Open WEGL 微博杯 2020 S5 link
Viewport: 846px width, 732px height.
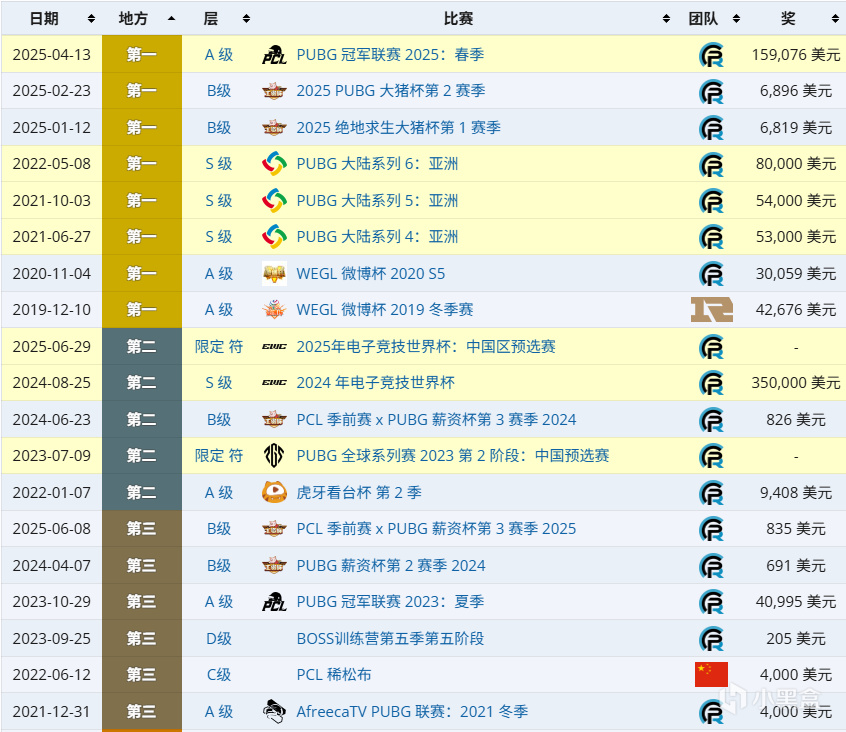point(371,273)
